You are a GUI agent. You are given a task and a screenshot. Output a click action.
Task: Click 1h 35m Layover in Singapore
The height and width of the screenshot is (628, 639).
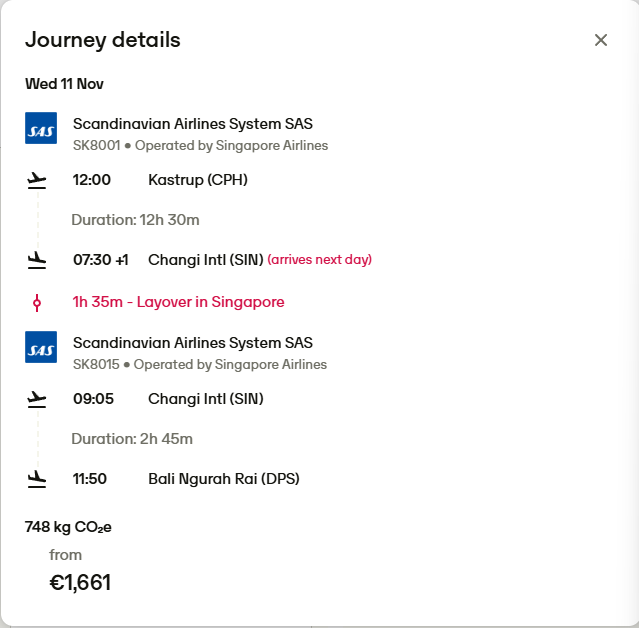point(178,302)
